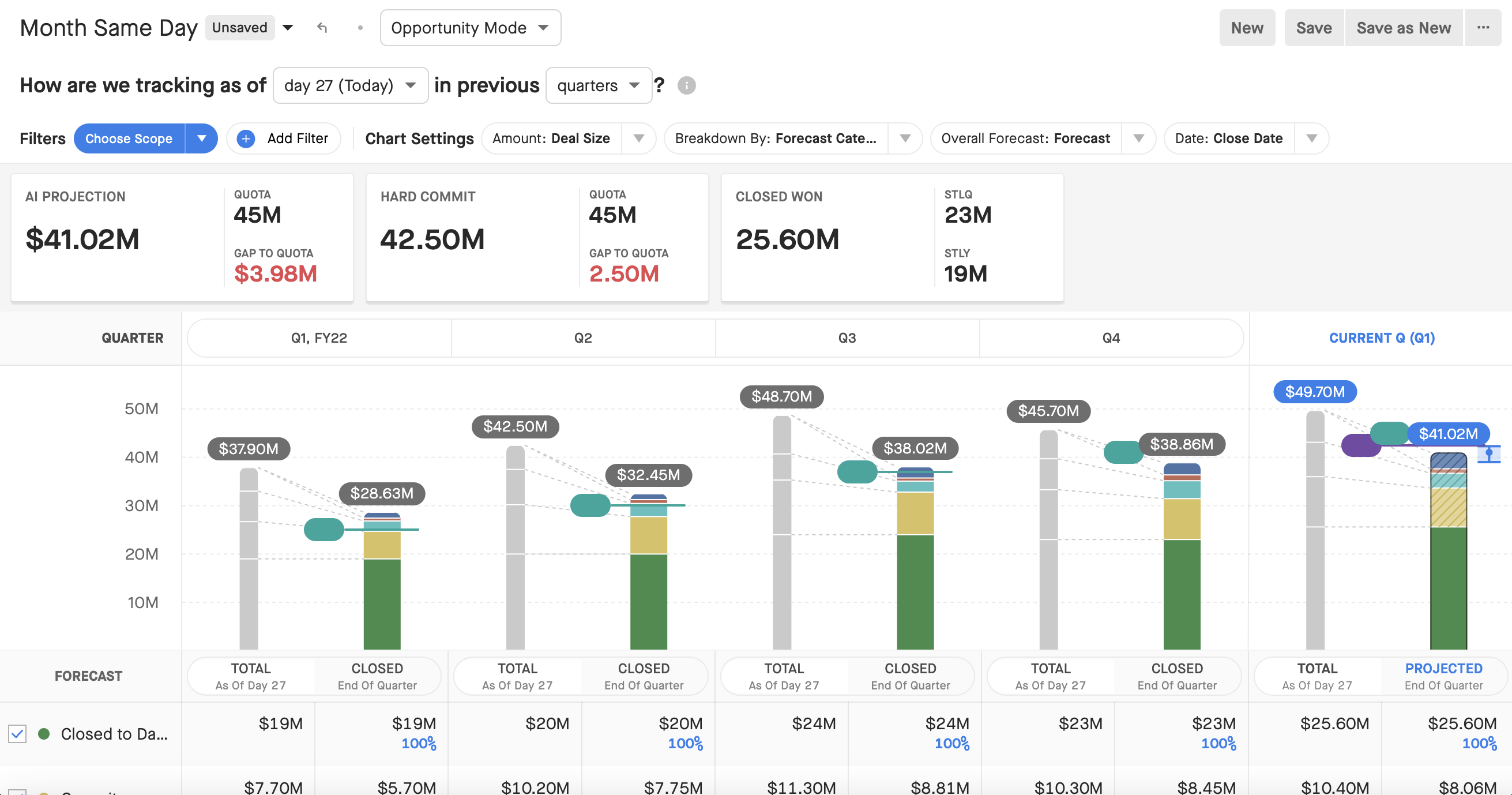Select the Q1, FY22 quarter tab
1512x795 pixels.
pos(319,337)
